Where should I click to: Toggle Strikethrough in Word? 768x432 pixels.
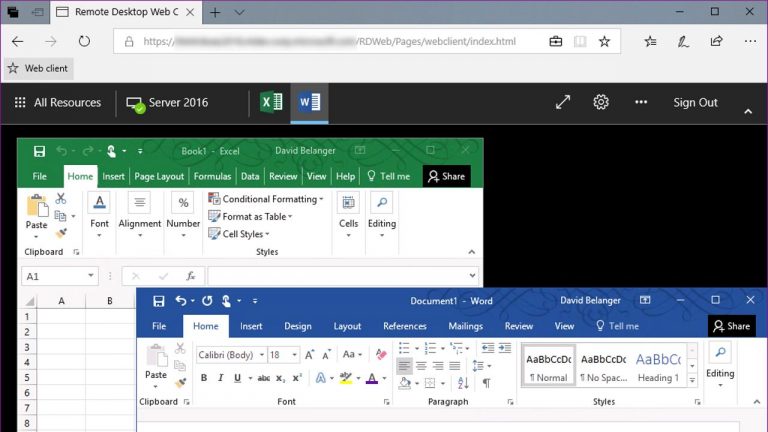(x=264, y=378)
